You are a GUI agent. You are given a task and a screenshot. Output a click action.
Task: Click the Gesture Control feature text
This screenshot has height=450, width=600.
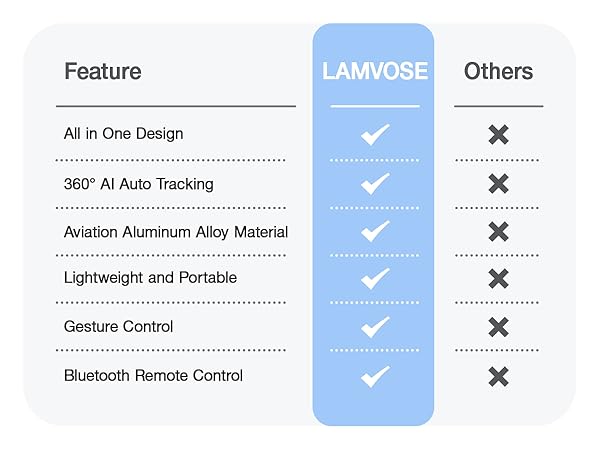118,327
